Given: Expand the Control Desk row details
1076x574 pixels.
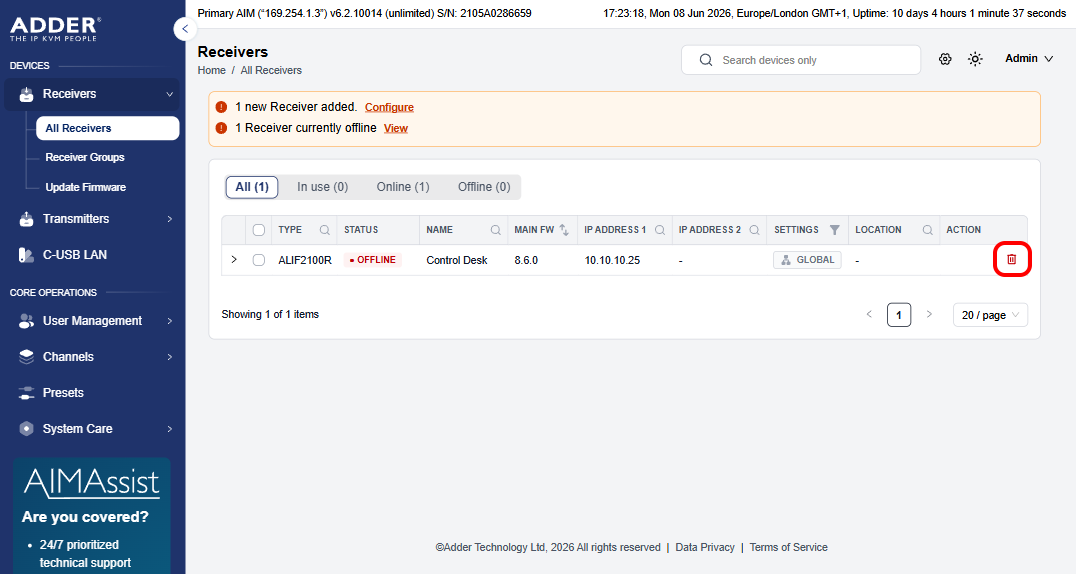Looking at the screenshot, I should point(234,260).
